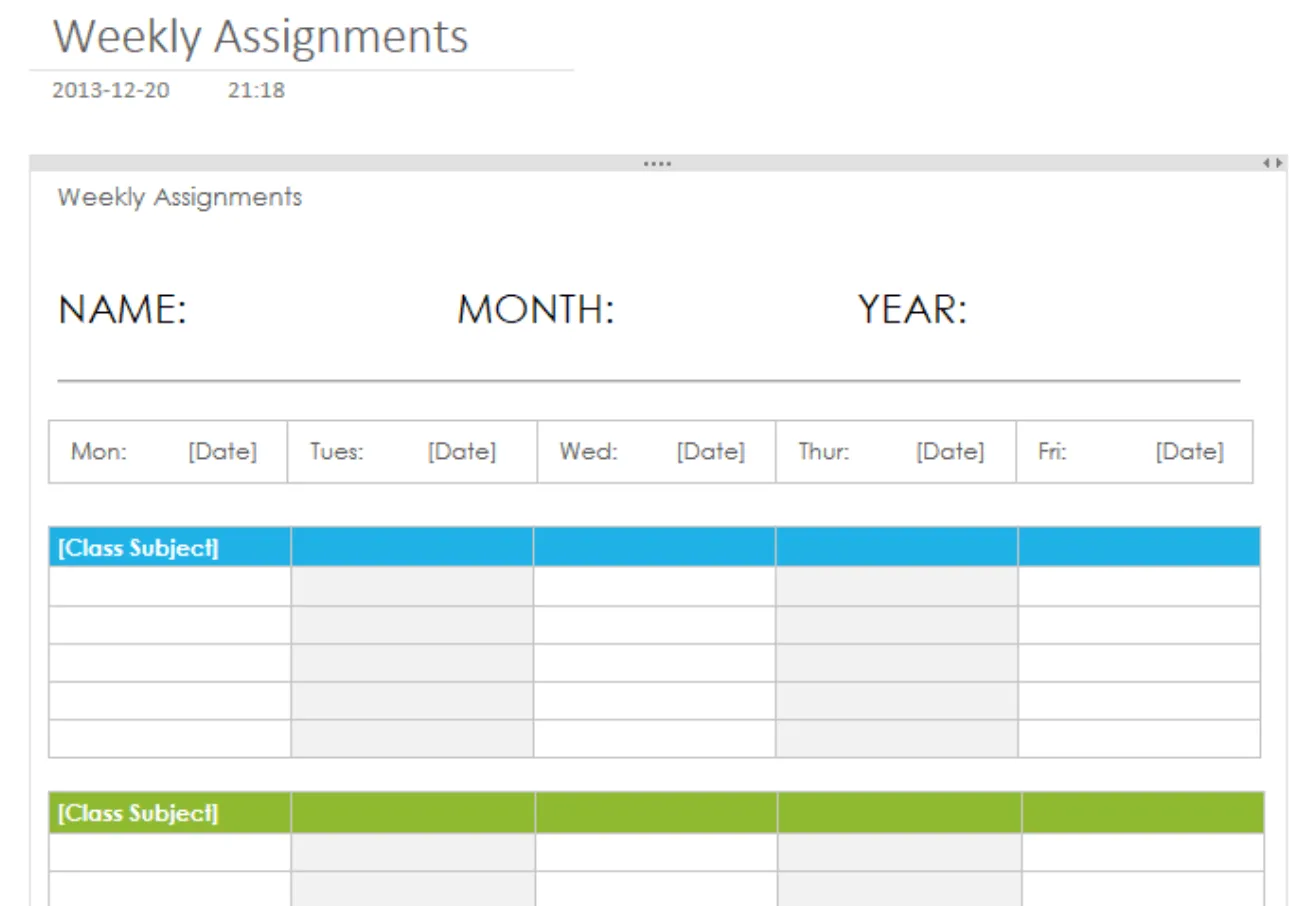Click the first empty row under green header

click(x=656, y=852)
